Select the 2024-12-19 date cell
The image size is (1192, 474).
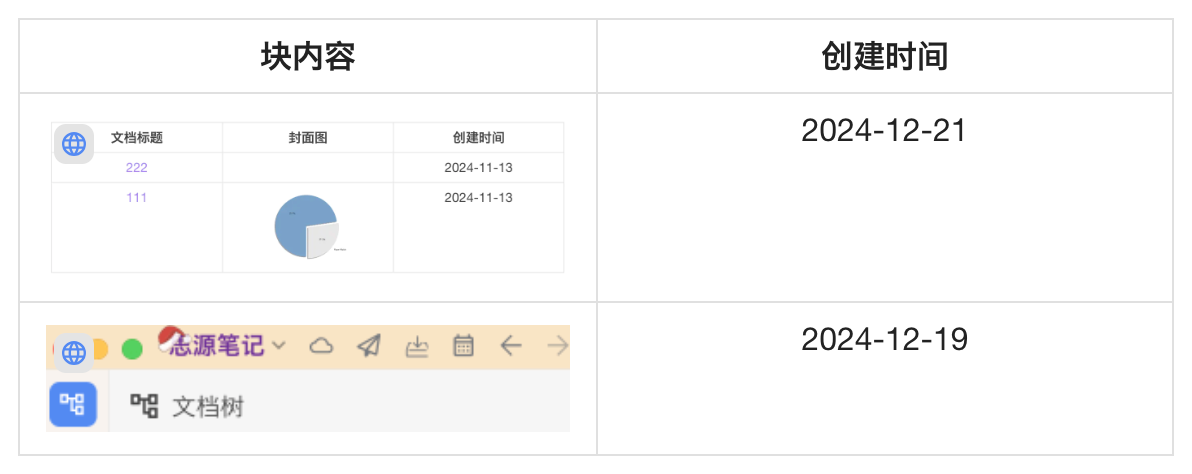click(884, 340)
